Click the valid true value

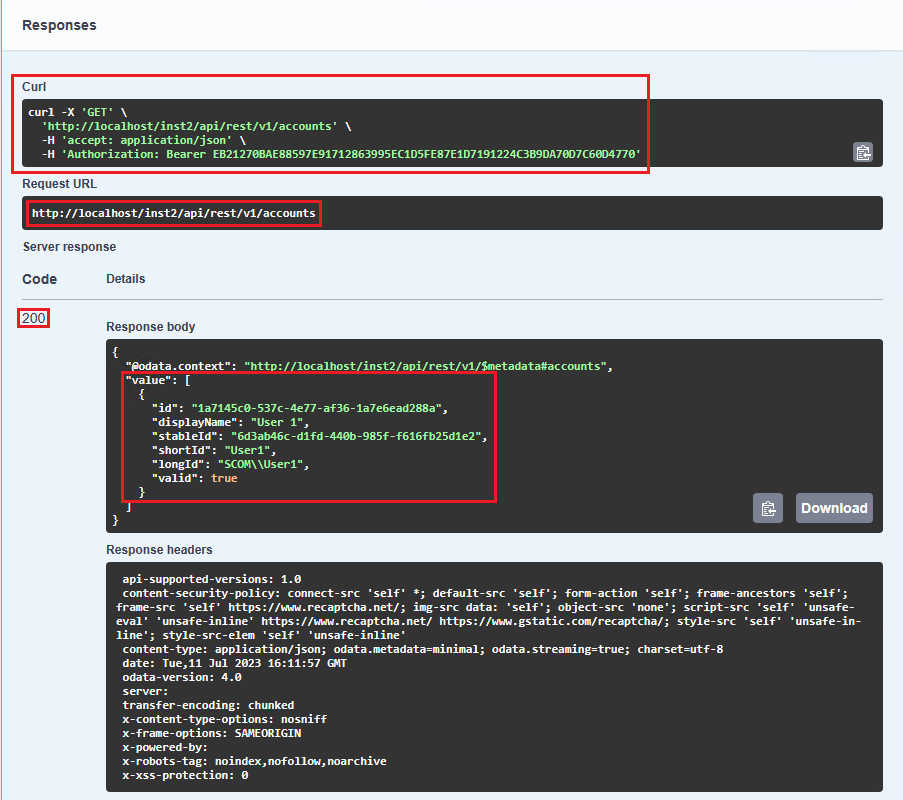[x=224, y=478]
